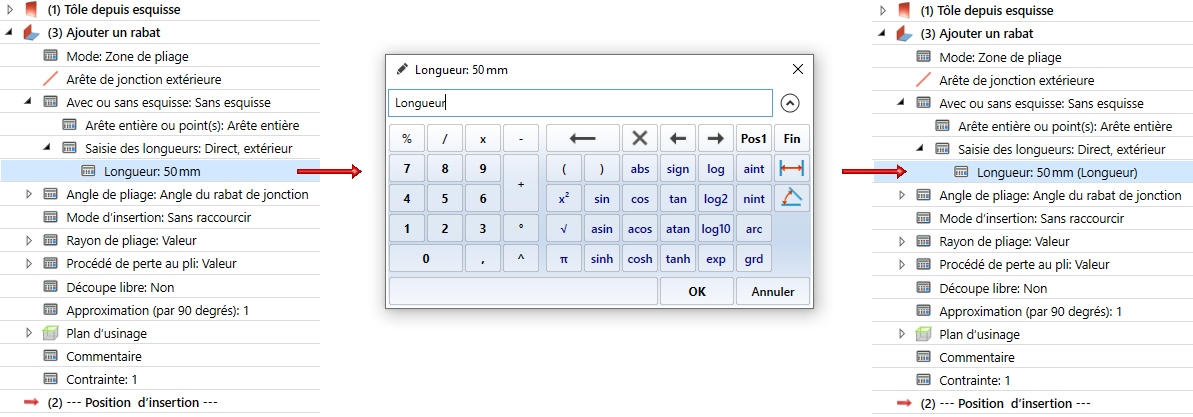This screenshot has width=1193, height=417.
Task: Click parameter icon beside Mode: Zone de pliage, left tree
Action: (50, 56)
